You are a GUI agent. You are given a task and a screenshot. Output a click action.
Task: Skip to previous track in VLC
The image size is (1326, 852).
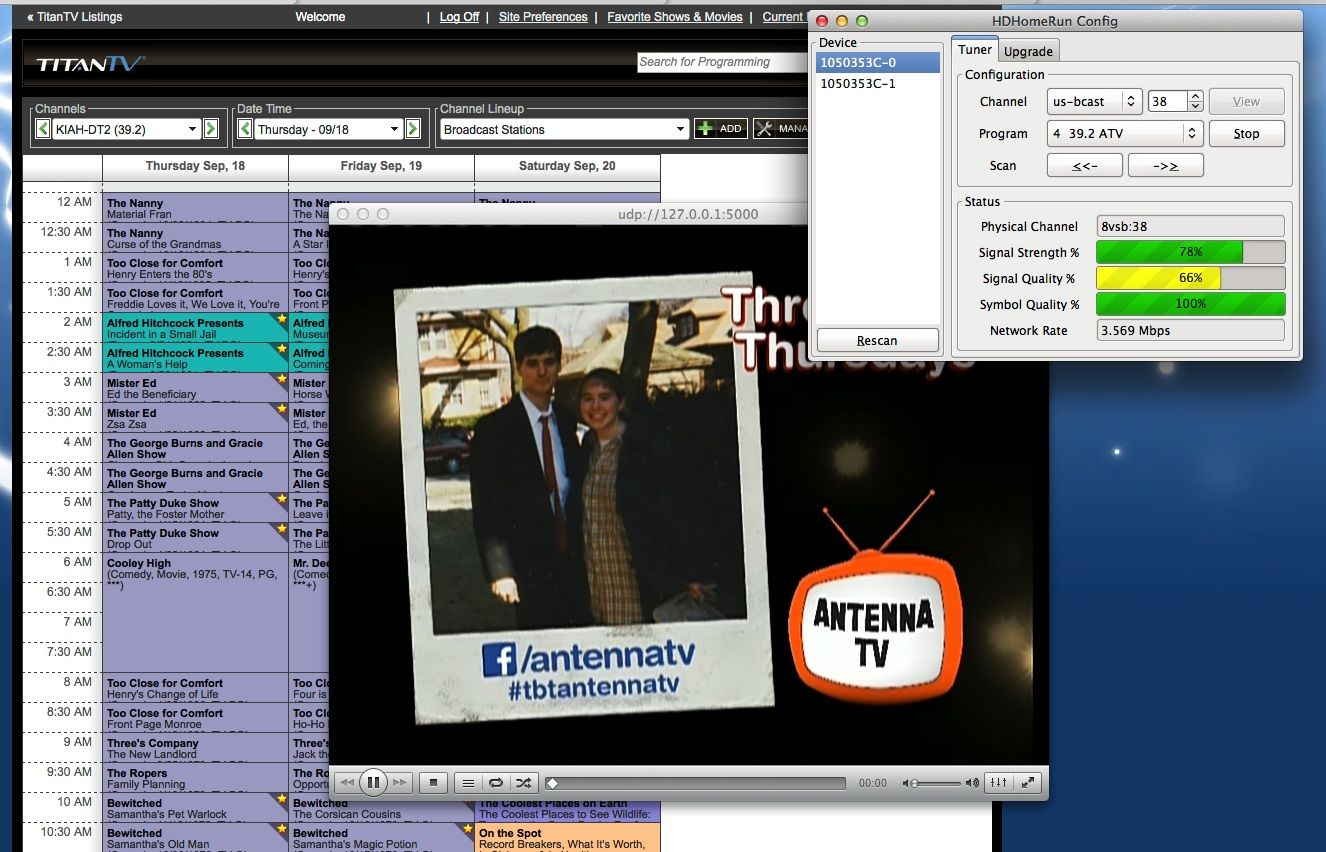pos(347,783)
